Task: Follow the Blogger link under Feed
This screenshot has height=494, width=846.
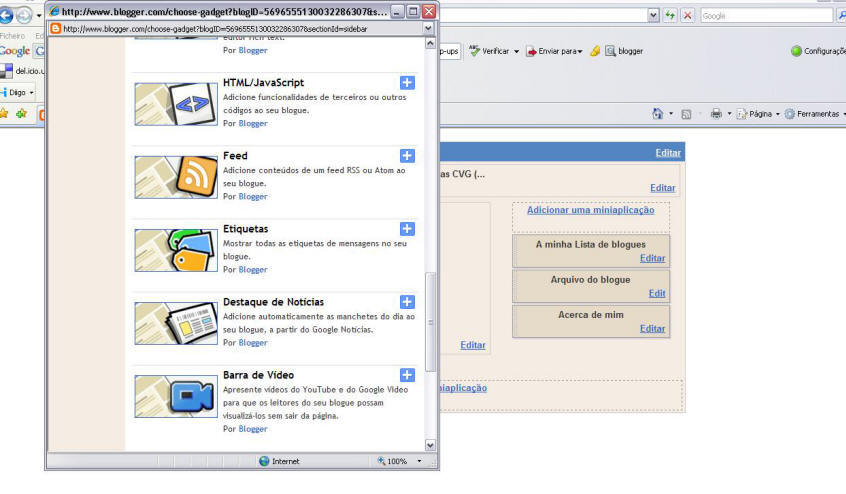Action: 253,196
